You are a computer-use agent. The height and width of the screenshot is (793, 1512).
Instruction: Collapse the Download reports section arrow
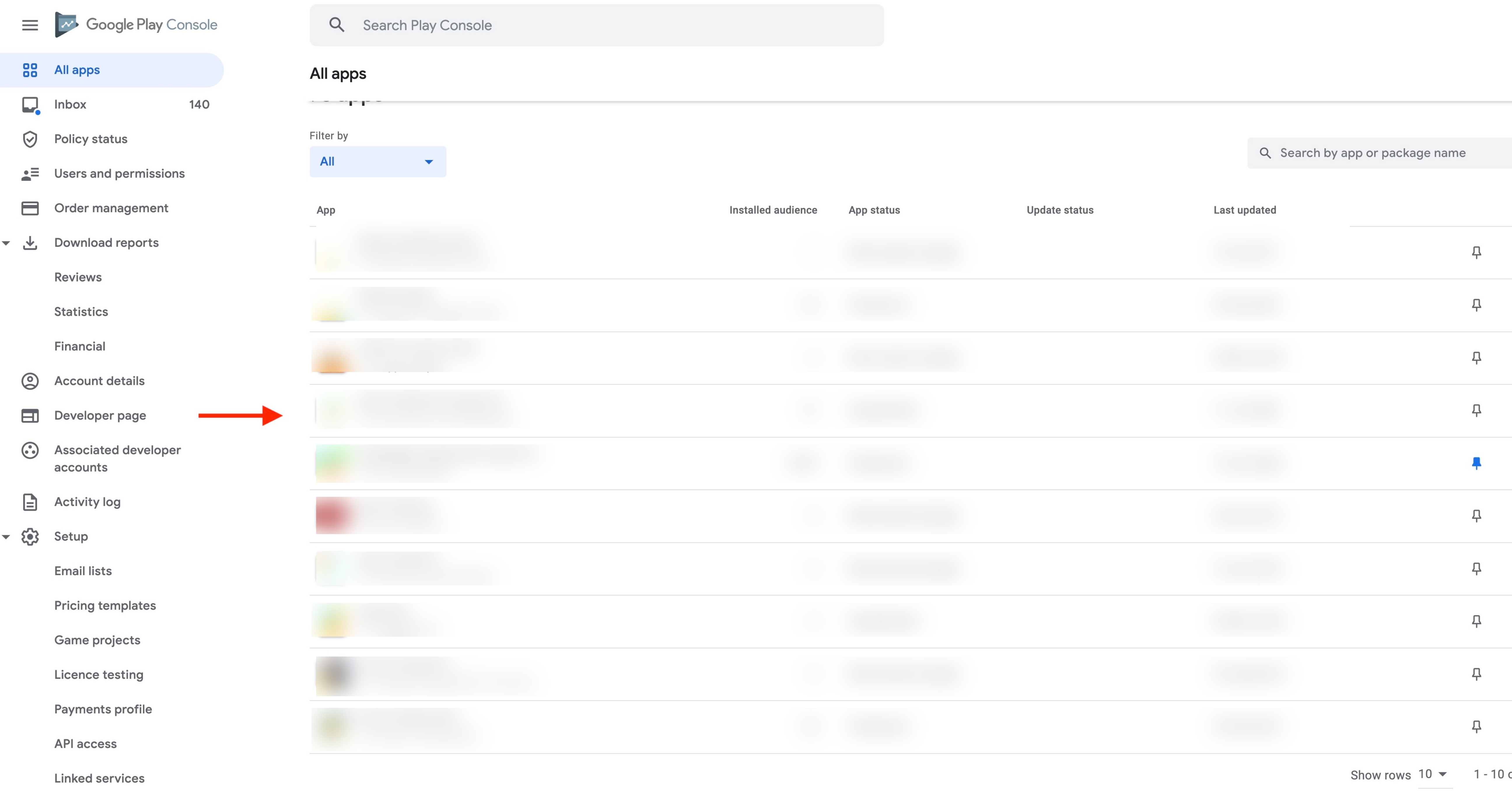click(6, 243)
